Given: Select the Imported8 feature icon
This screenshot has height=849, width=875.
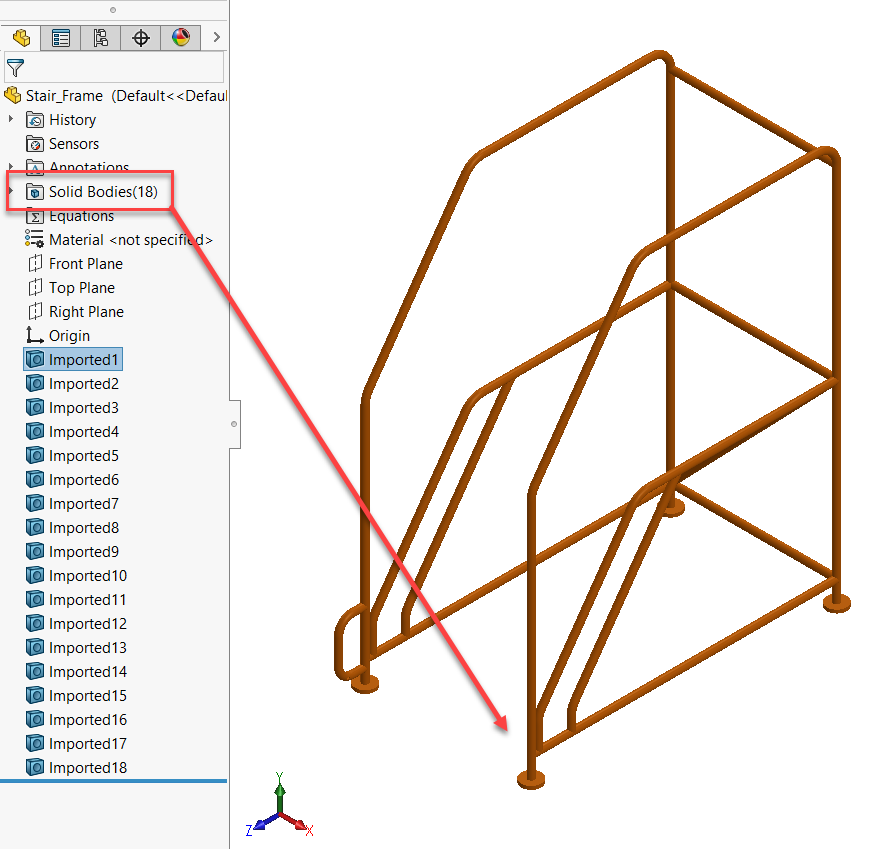Looking at the screenshot, I should coord(35,527).
